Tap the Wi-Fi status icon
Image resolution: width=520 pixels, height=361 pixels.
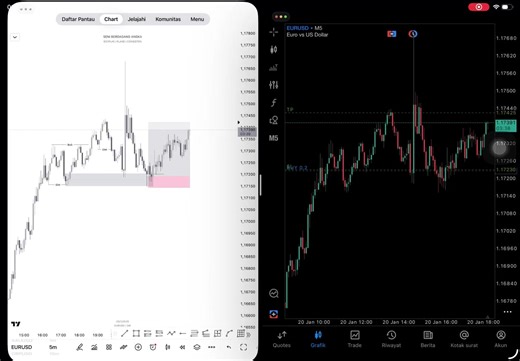496,7
